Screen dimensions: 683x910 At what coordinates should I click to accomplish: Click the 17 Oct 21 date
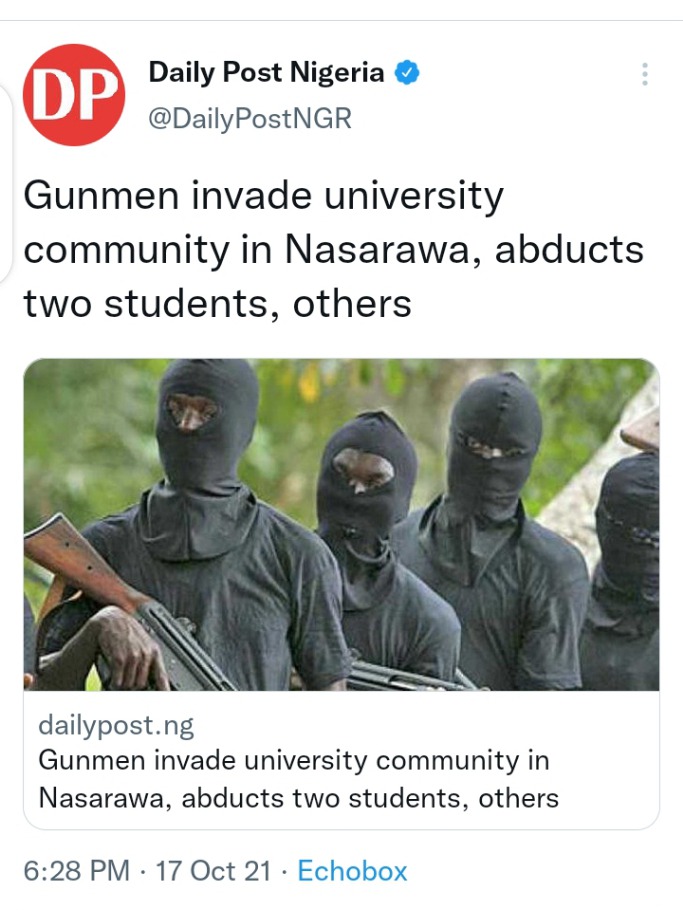pyautogui.click(x=214, y=871)
